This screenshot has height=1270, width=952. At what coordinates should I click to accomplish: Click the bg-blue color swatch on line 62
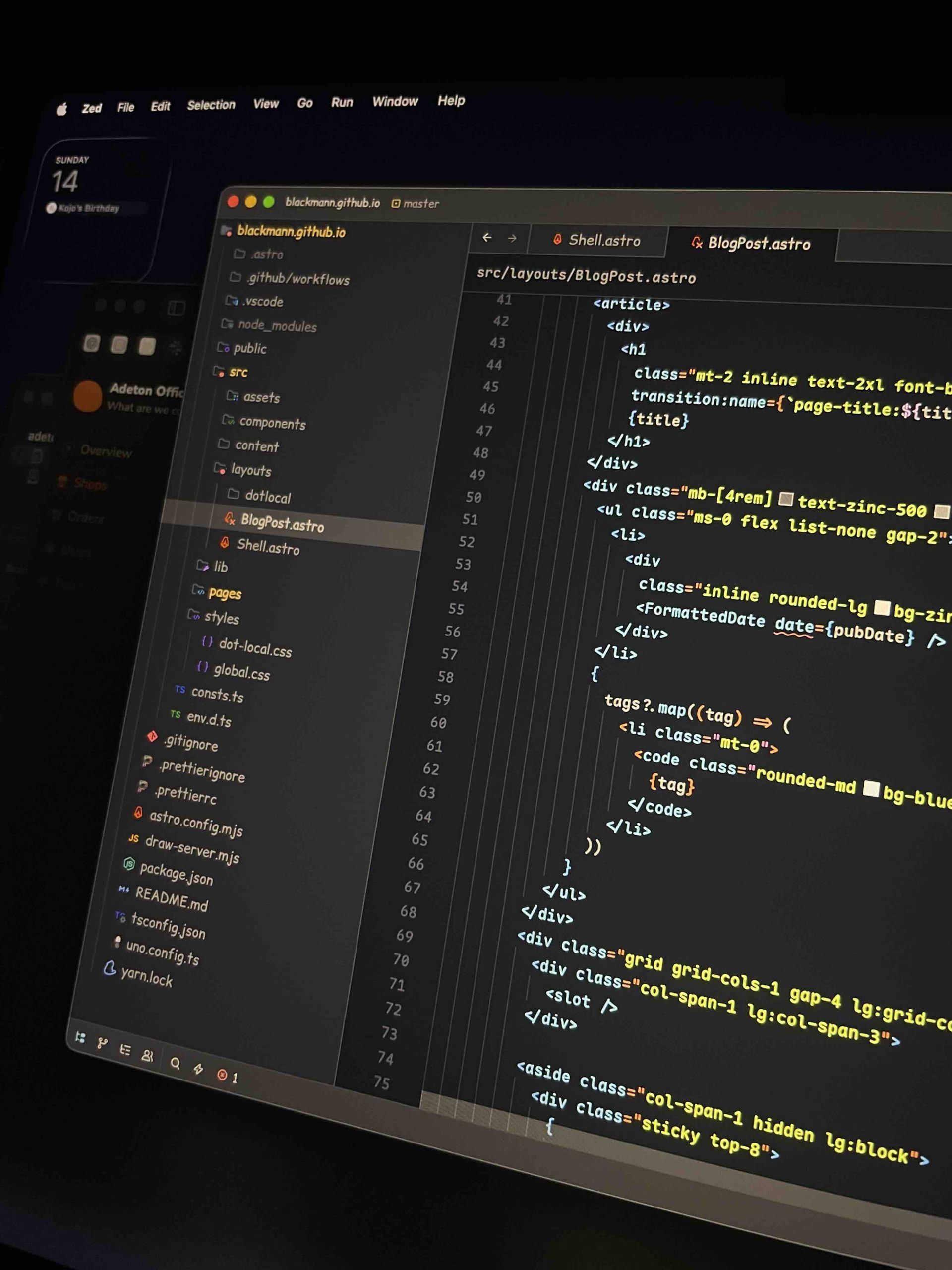pyautogui.click(x=871, y=789)
